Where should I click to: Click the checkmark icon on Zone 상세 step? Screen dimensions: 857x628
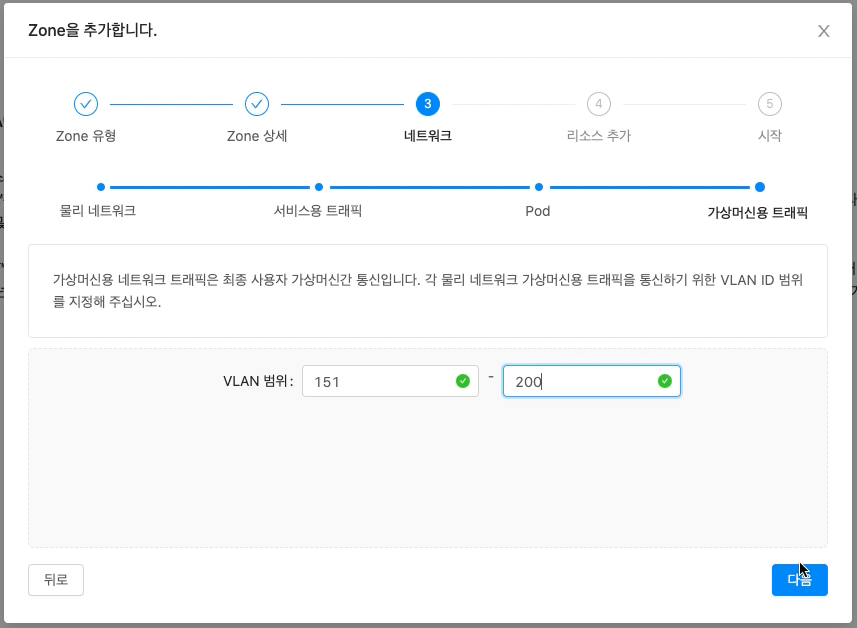pyautogui.click(x=257, y=103)
